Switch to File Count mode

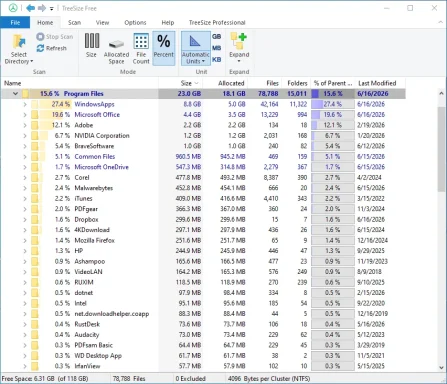tap(141, 49)
